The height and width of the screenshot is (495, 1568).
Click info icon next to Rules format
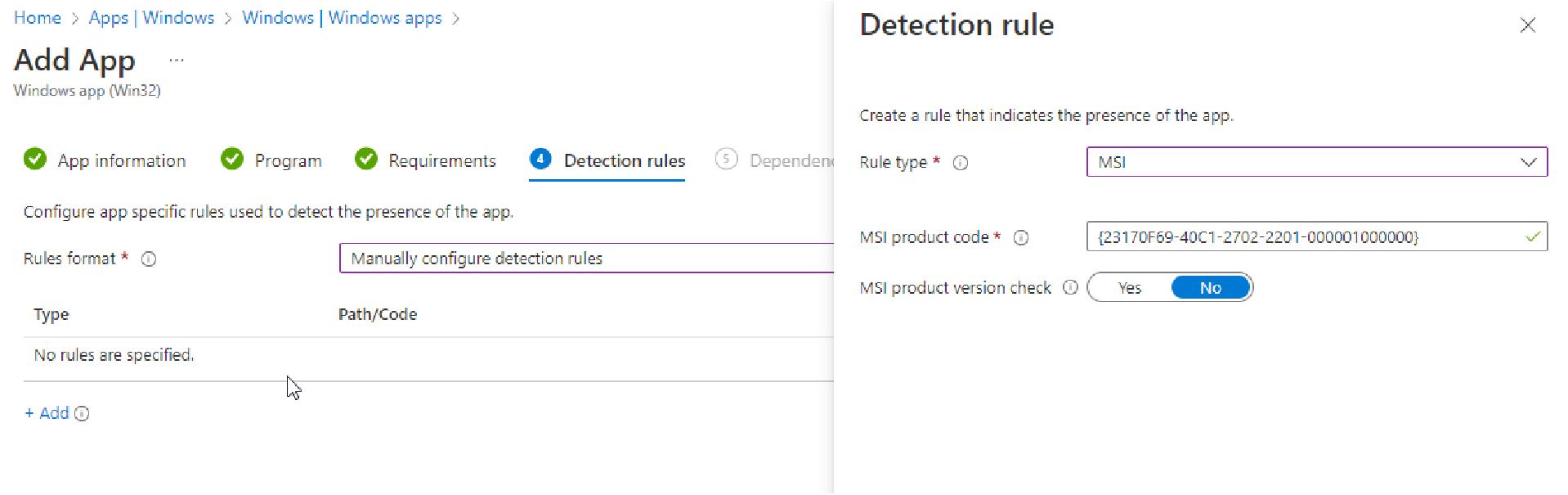pos(149,259)
